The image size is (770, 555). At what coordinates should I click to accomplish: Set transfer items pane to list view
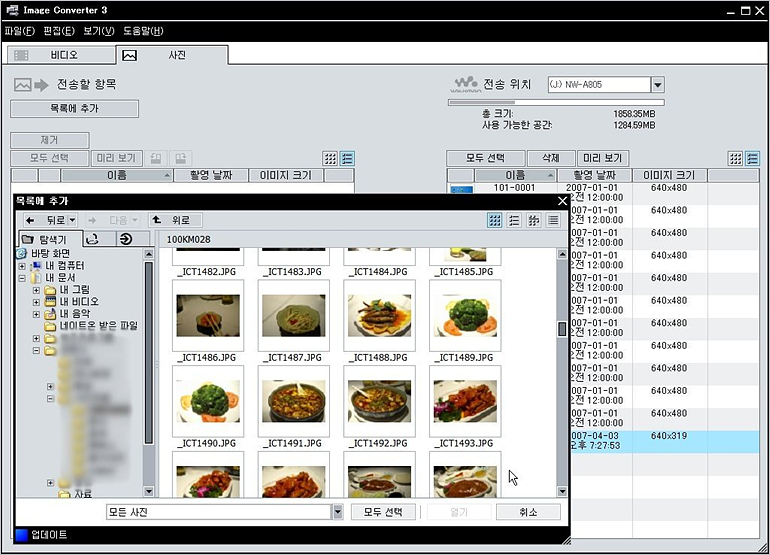click(347, 158)
